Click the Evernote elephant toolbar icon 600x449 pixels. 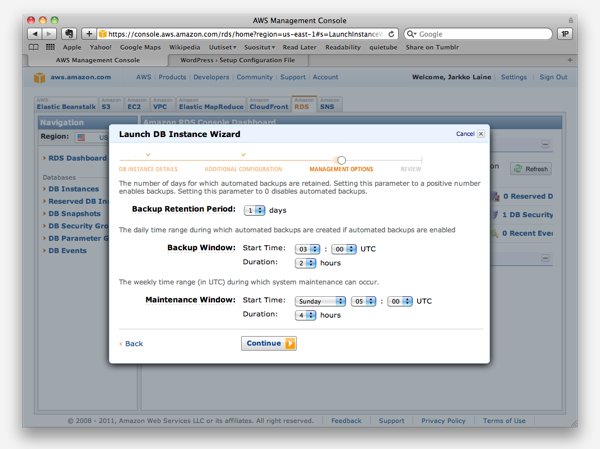pos(68,34)
